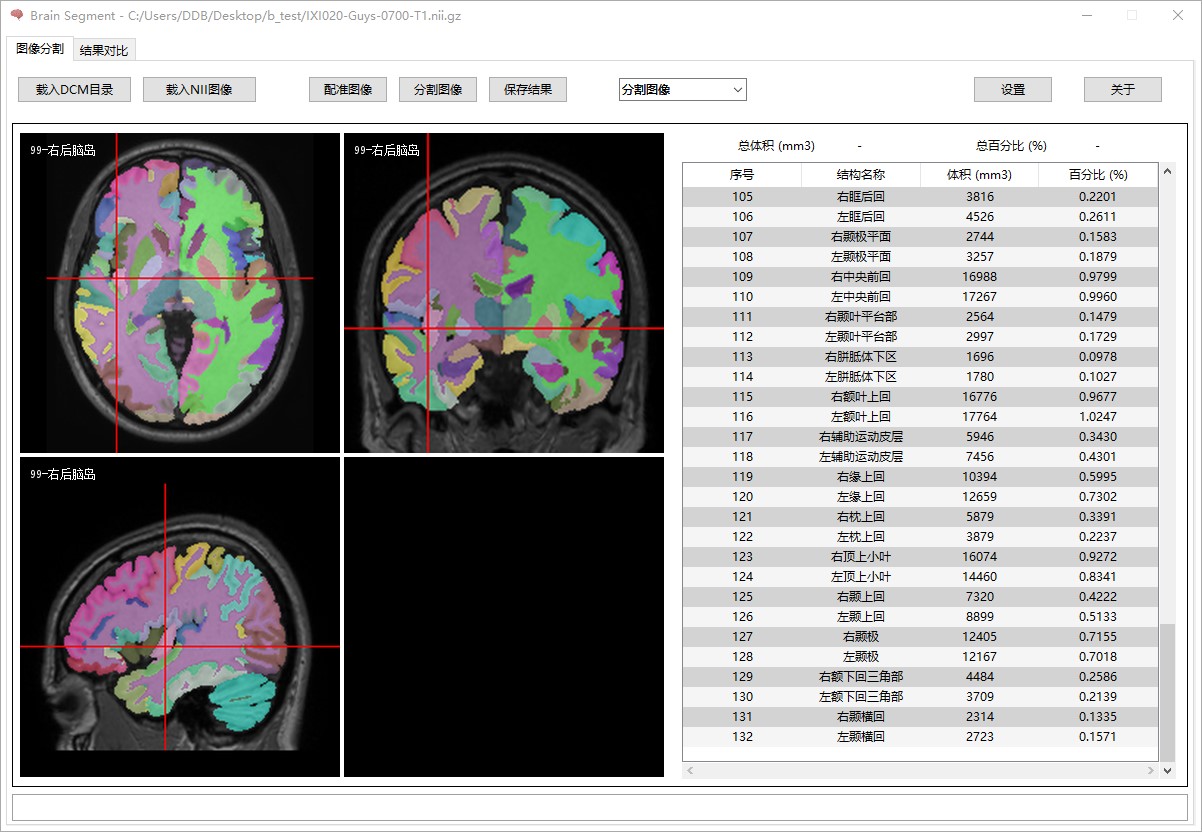Start registration with 配准图像 button
This screenshot has width=1202, height=832.
(x=348, y=89)
